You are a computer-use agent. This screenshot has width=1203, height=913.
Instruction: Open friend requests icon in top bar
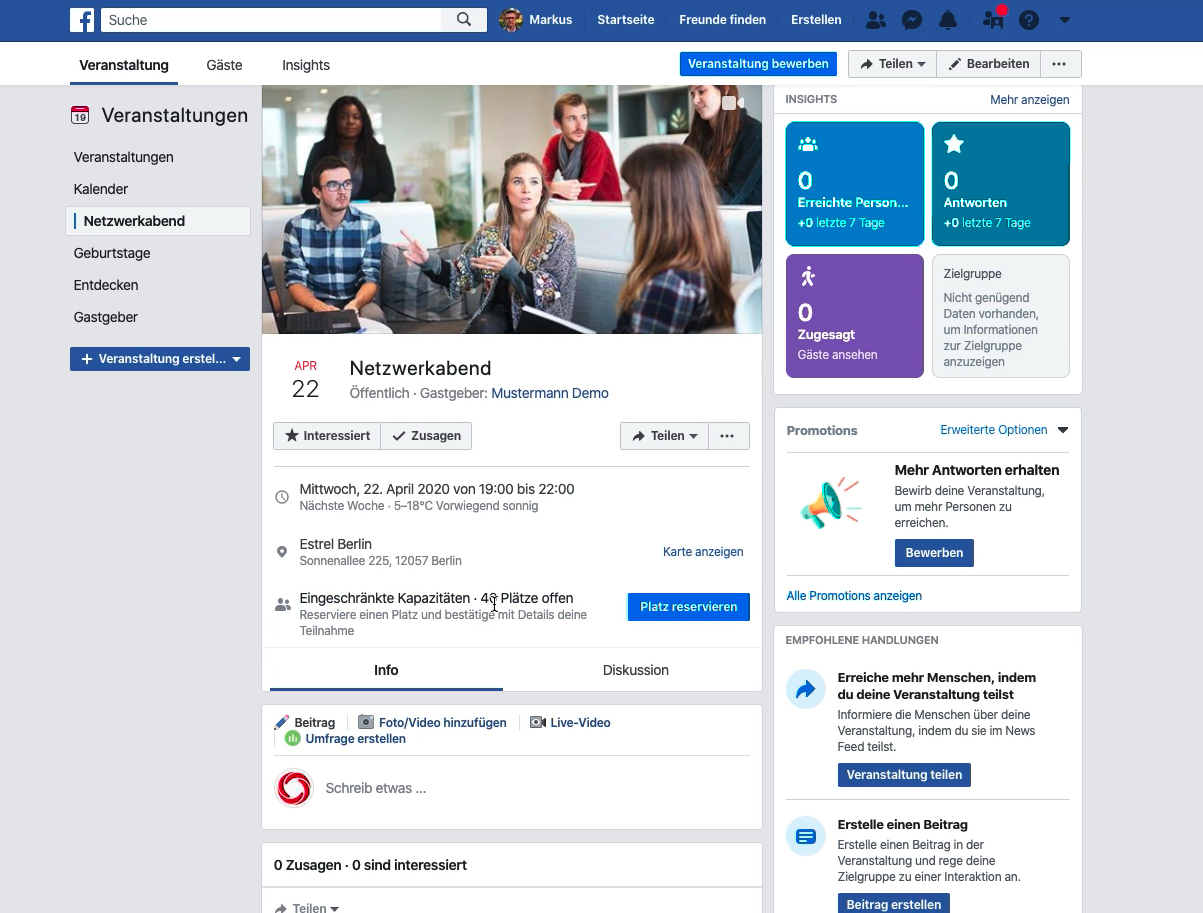876,20
